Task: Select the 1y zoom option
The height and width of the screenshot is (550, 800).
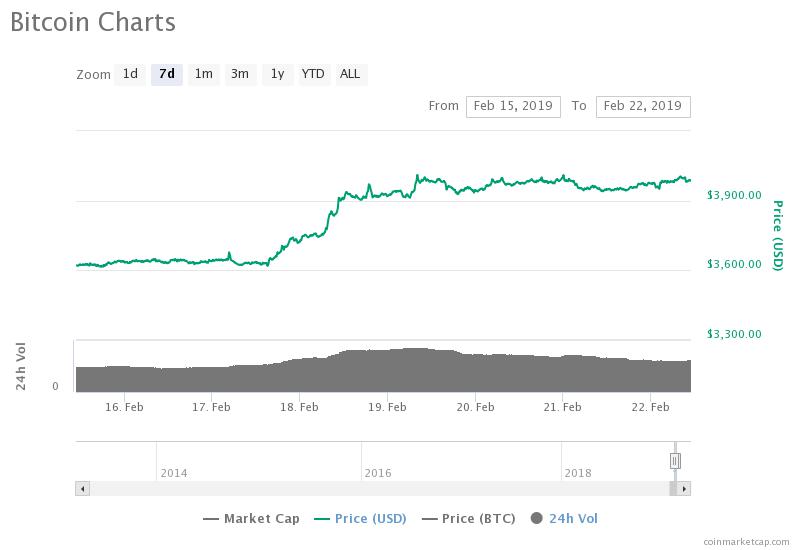Action: [x=278, y=74]
